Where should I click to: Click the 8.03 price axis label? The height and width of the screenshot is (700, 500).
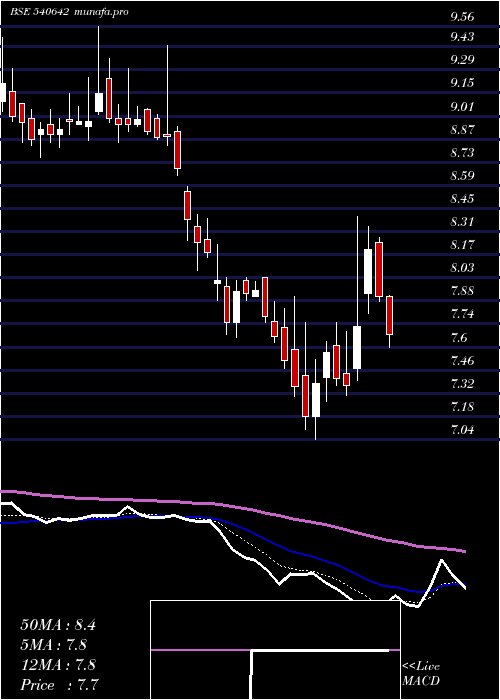click(462, 268)
